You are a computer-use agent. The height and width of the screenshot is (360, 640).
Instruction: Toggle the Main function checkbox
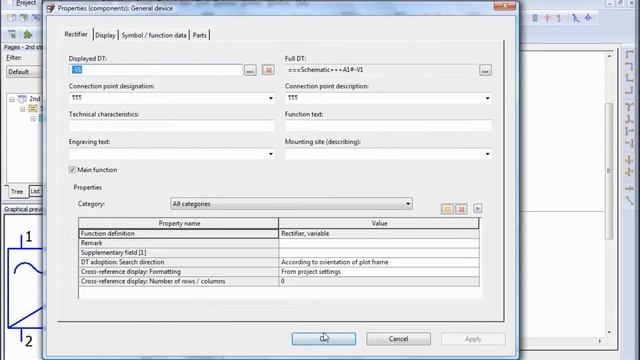pyautogui.click(x=72, y=169)
